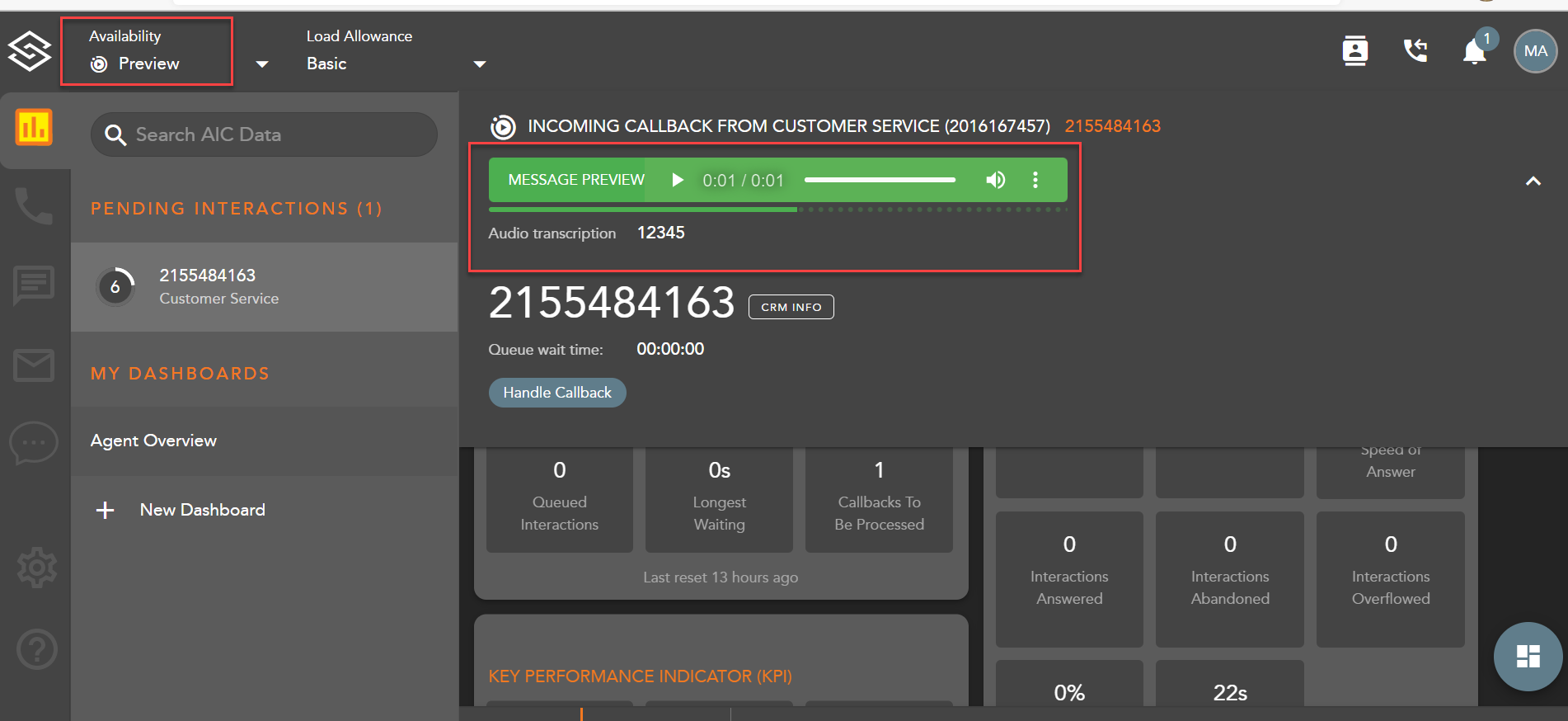
Task: Collapse the incoming callback panel
Action: tap(1533, 181)
